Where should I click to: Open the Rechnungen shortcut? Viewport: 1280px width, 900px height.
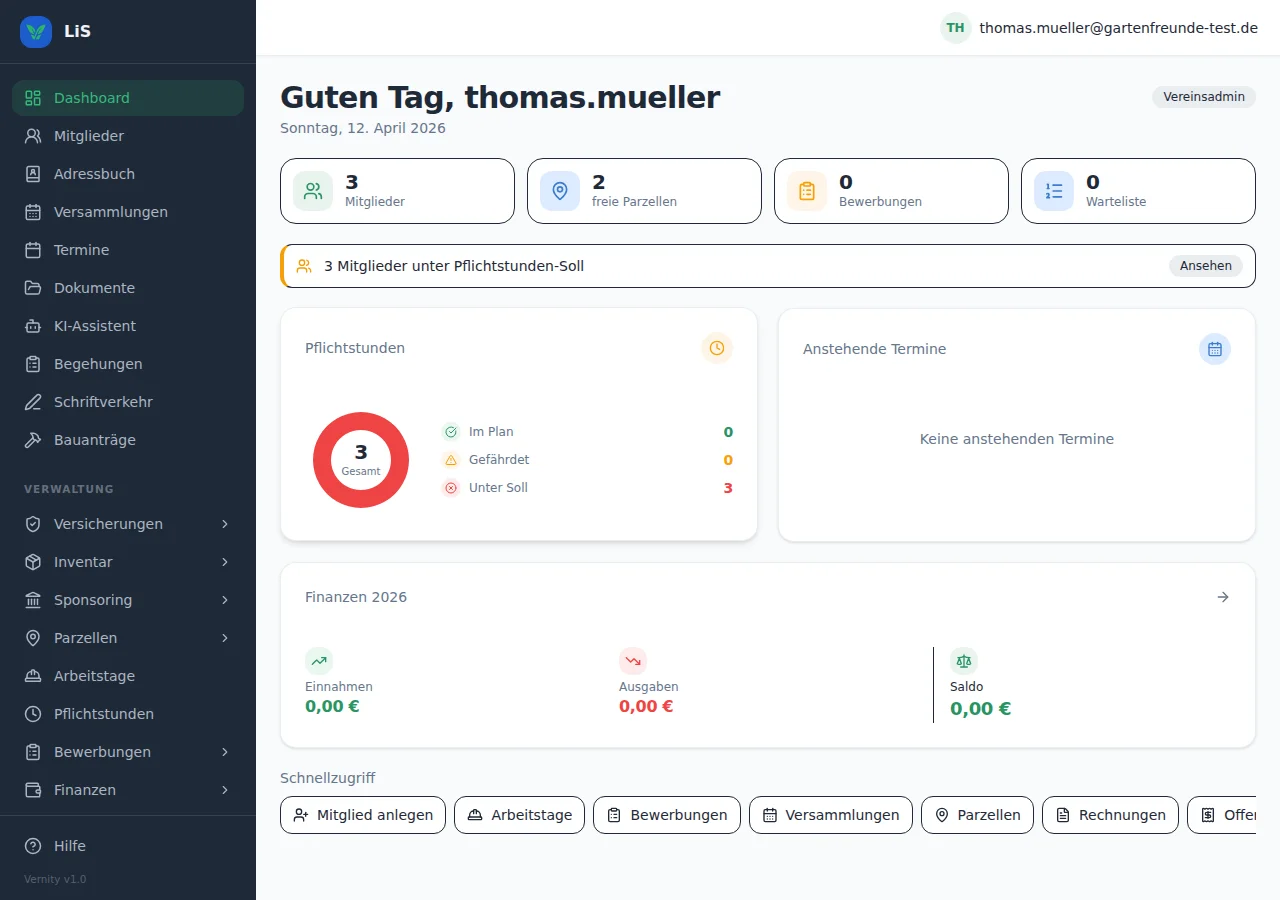tap(1110, 815)
